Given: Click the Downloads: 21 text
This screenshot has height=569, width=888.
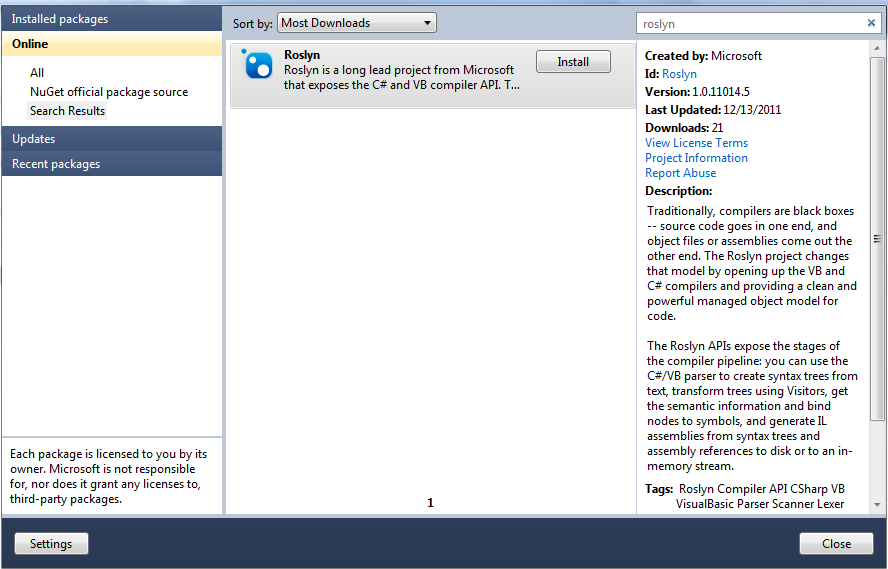Looking at the screenshot, I should click(x=684, y=128).
